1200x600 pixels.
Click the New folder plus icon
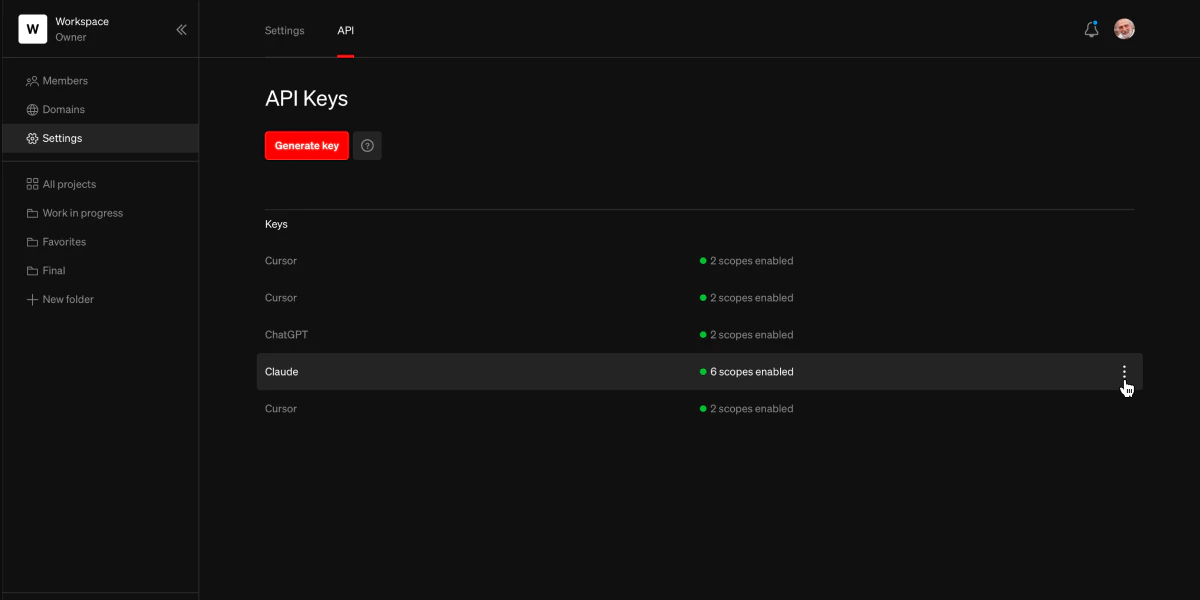tap(32, 300)
